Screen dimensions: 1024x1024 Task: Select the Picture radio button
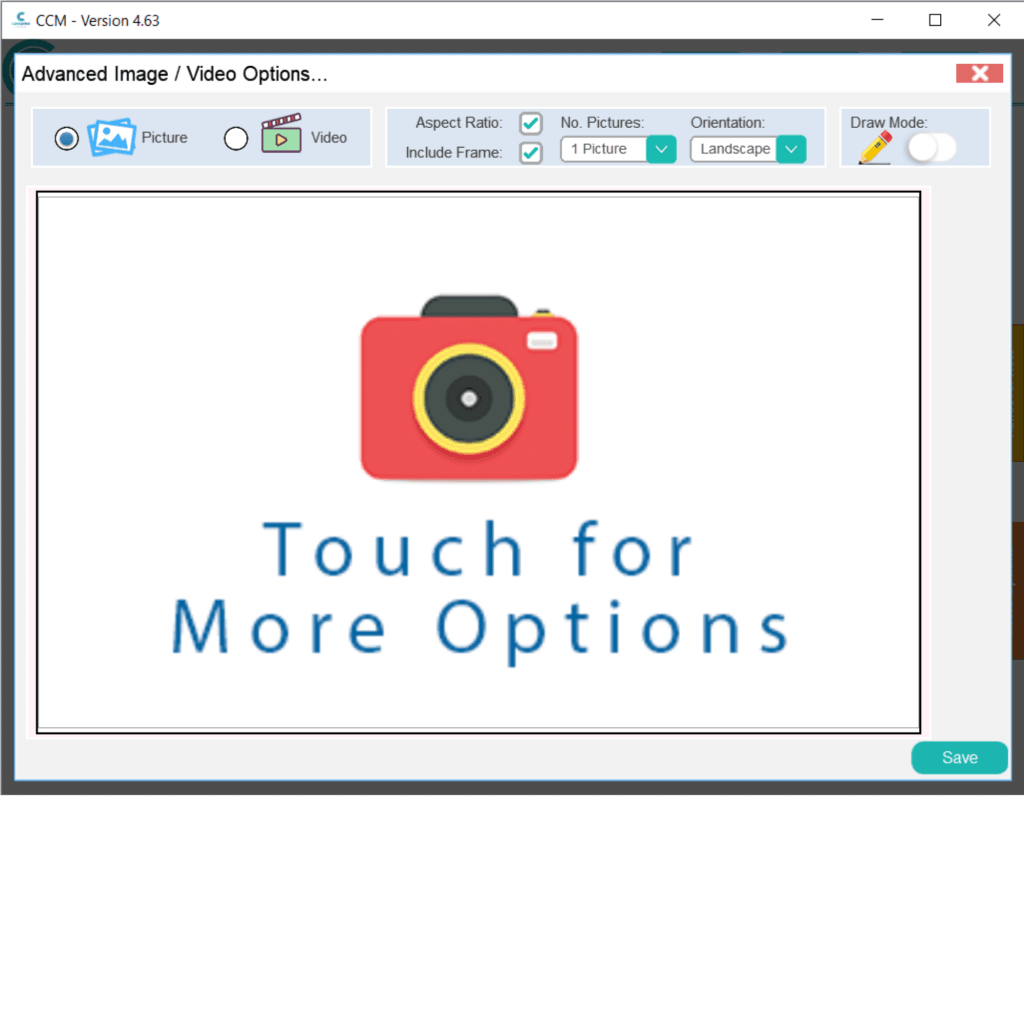(66, 138)
